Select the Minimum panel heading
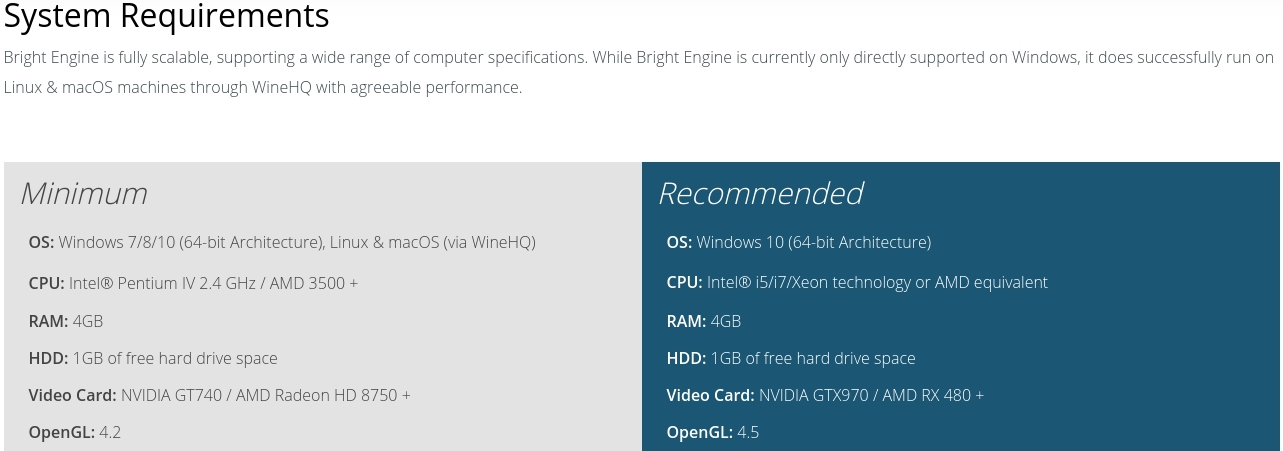The height and width of the screenshot is (451, 1283). (x=84, y=193)
